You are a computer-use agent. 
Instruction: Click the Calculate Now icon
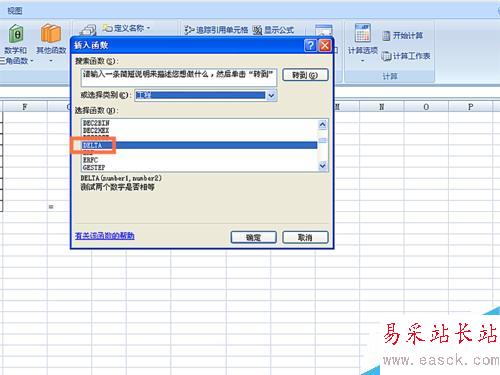coord(386,35)
